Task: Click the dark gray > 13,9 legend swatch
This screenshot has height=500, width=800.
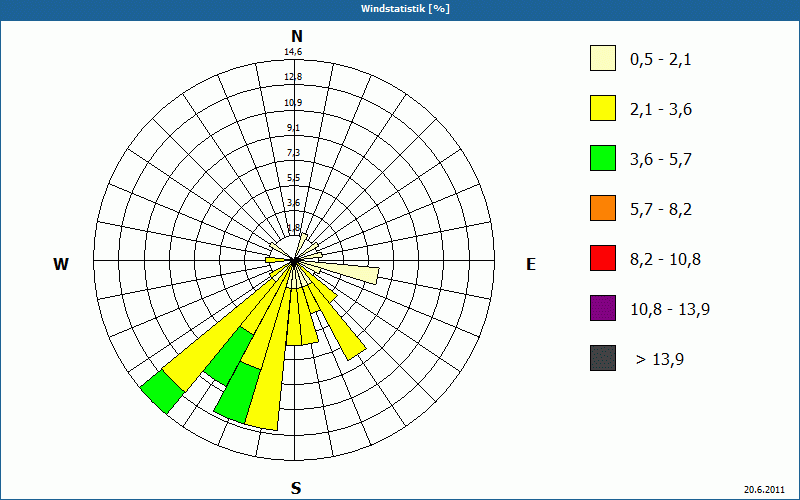Action: pos(603,358)
